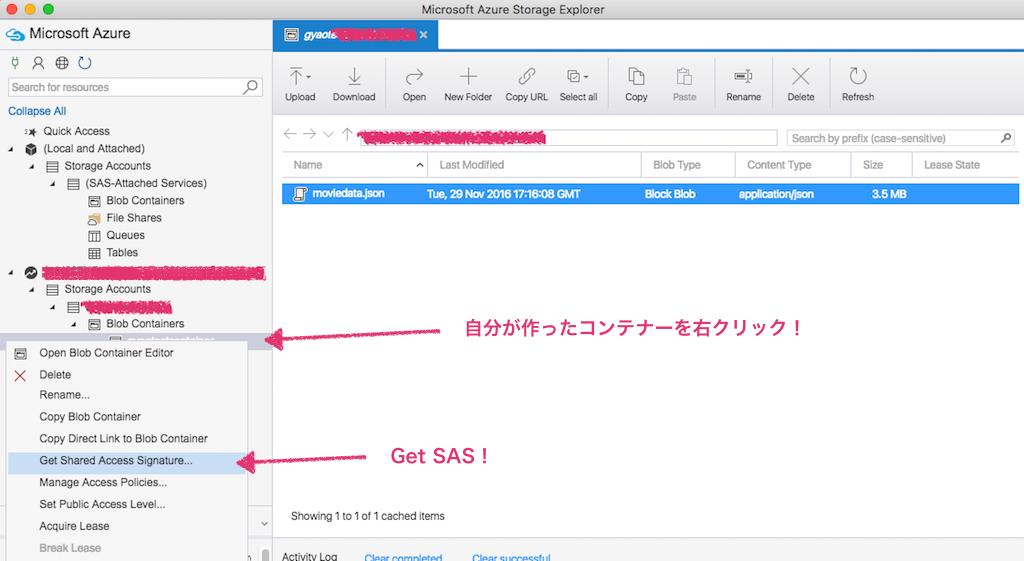Screen dimensions: 1024x561
Task: Collapse the (Local and Attached) node
Action: pos(10,149)
